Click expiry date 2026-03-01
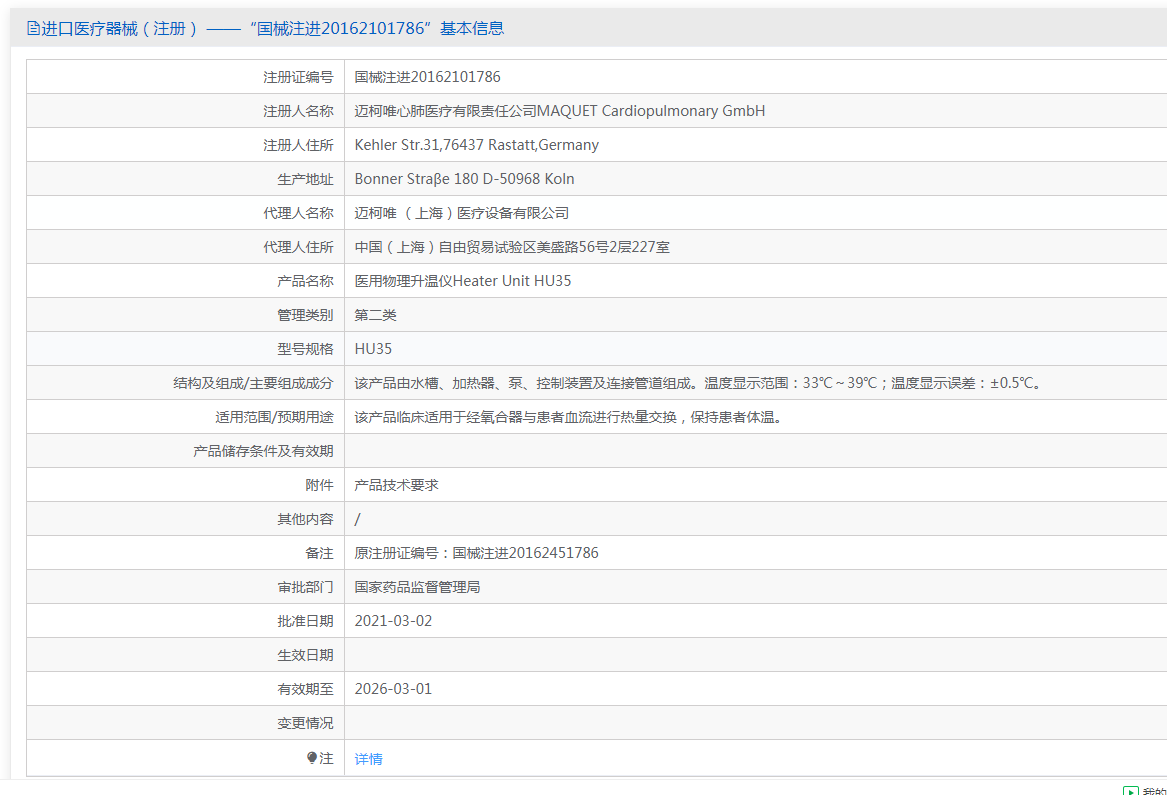Screen dimensions: 1167x795 pos(393,689)
